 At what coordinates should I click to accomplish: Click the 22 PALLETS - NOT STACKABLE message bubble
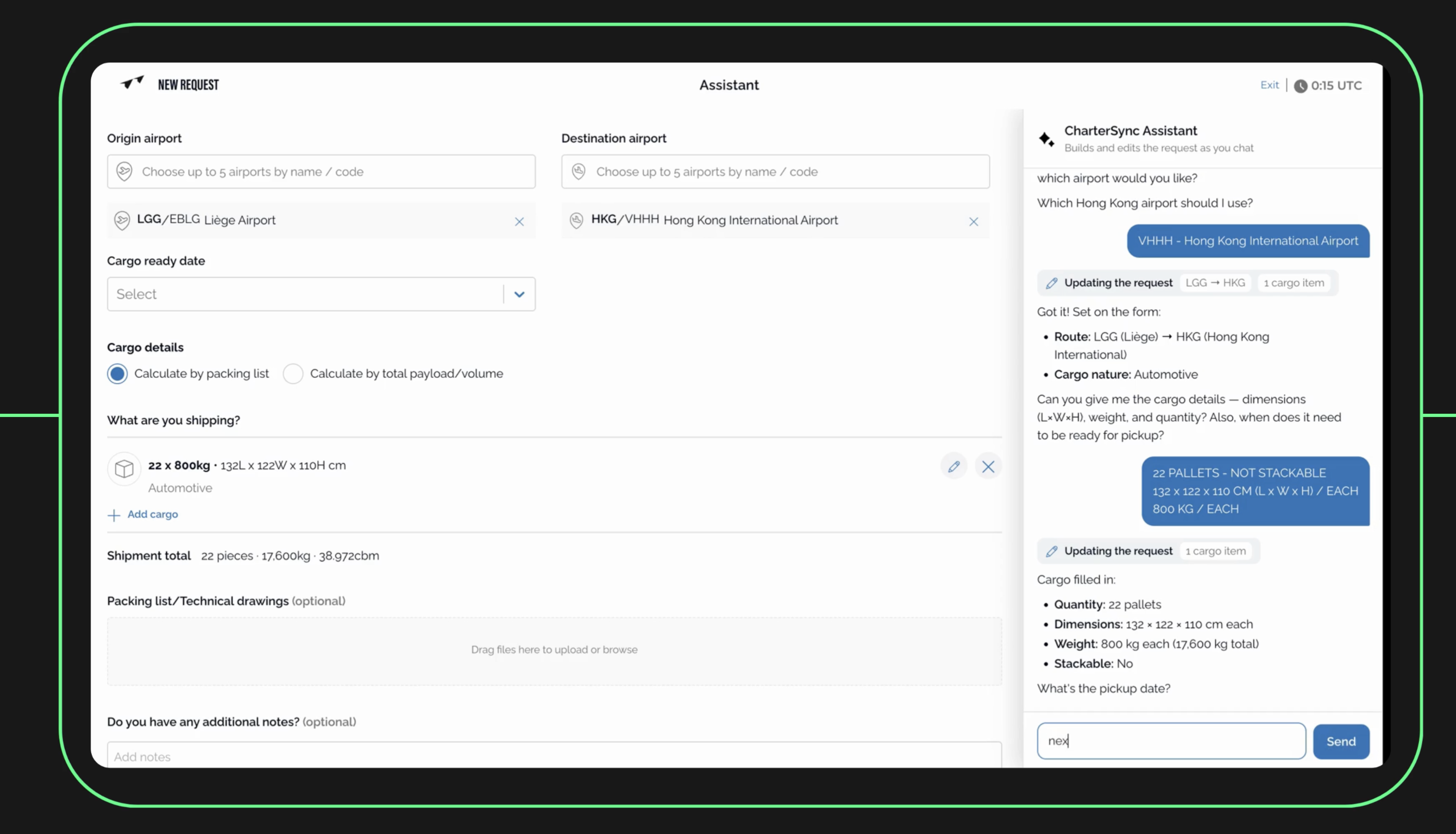tap(1256, 491)
